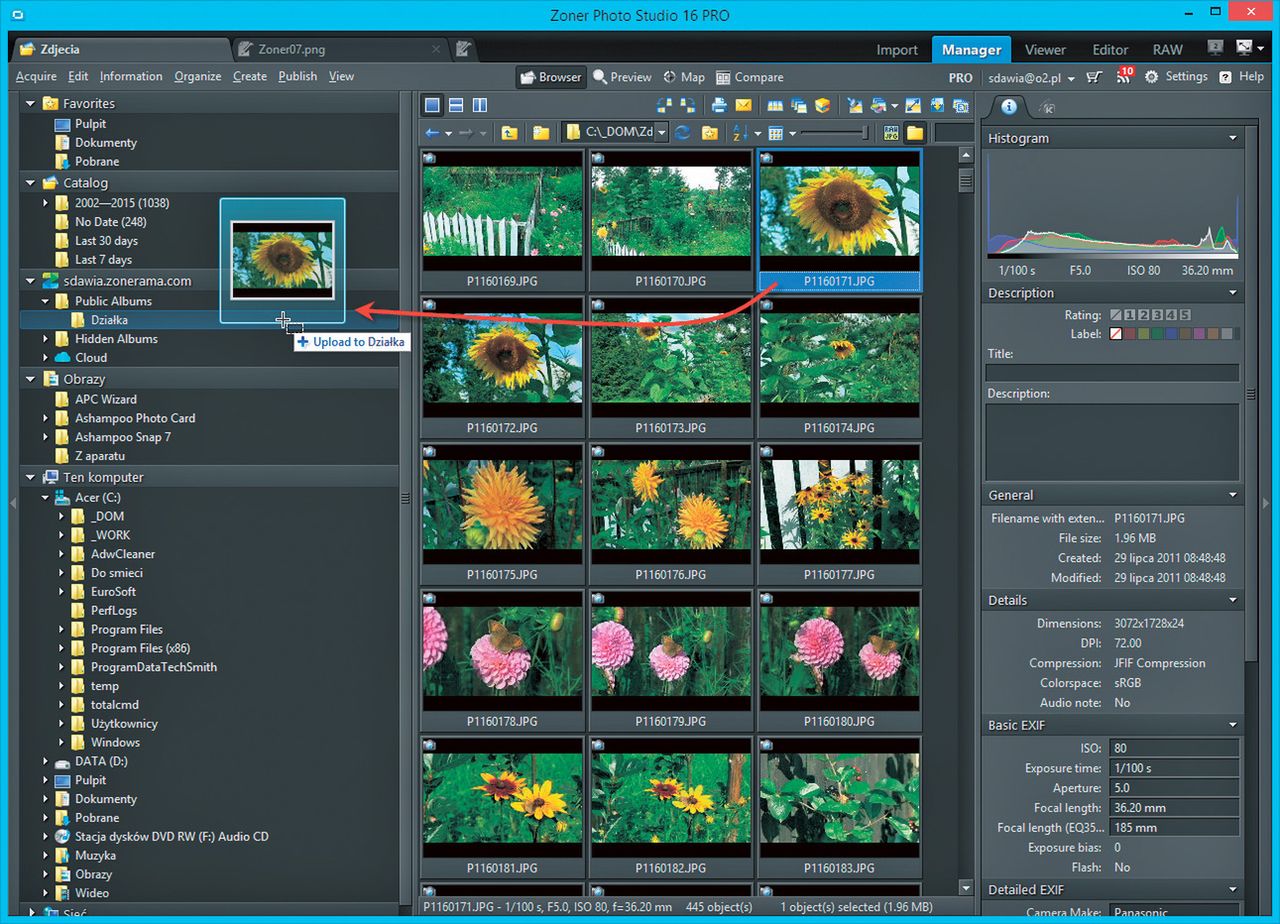
Task: Click the blue diagonal-arrow picture icon
Action: coord(913,105)
